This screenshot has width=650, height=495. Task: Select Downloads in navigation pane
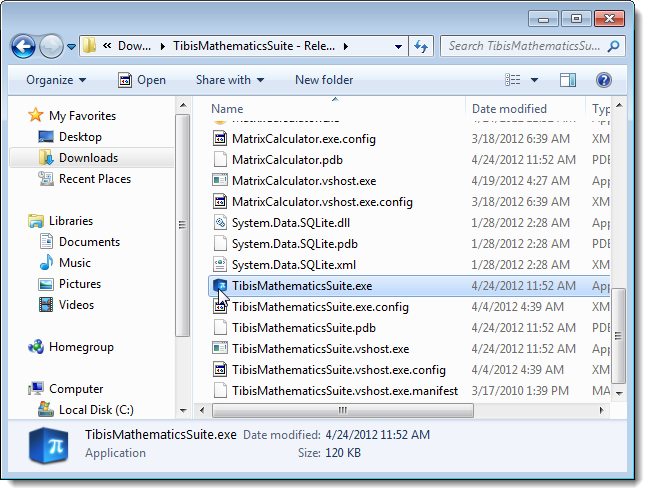[x=88, y=158]
